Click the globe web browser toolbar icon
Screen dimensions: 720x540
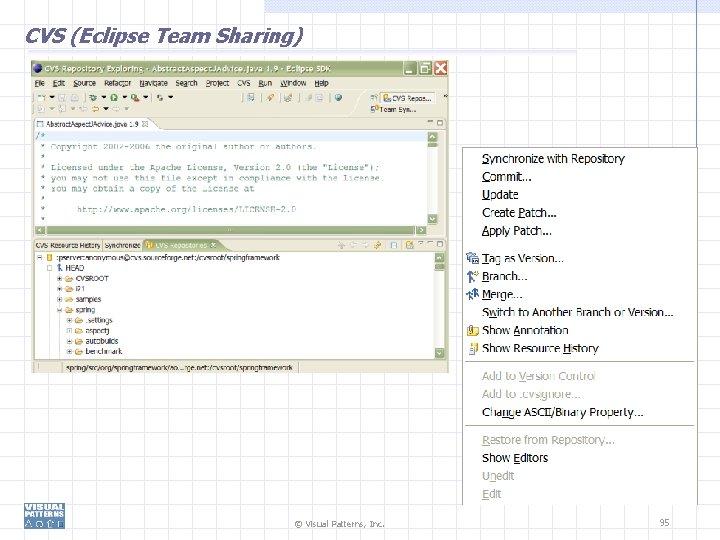pyautogui.click(x=338, y=97)
